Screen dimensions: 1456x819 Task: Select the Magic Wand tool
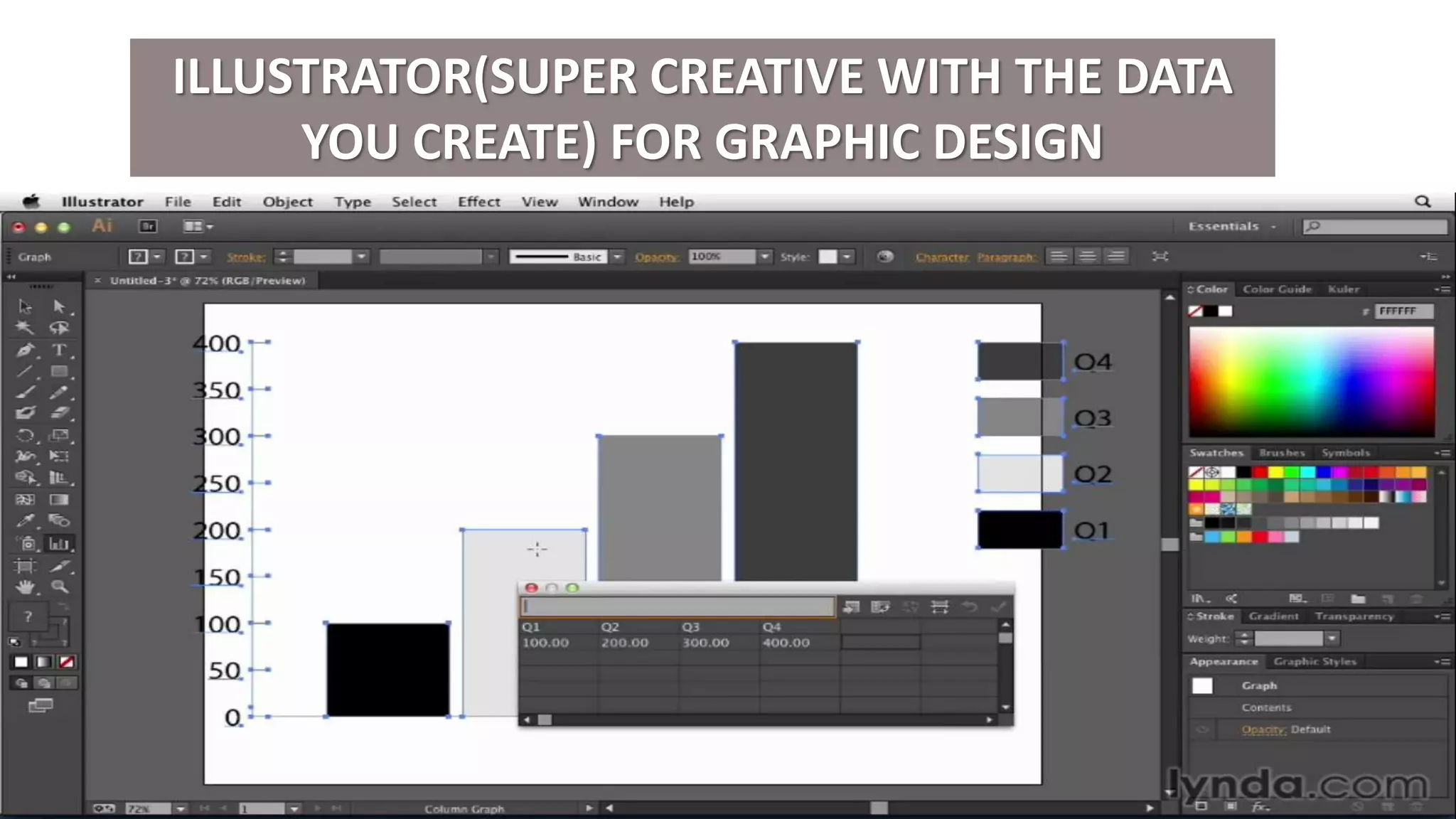point(26,328)
